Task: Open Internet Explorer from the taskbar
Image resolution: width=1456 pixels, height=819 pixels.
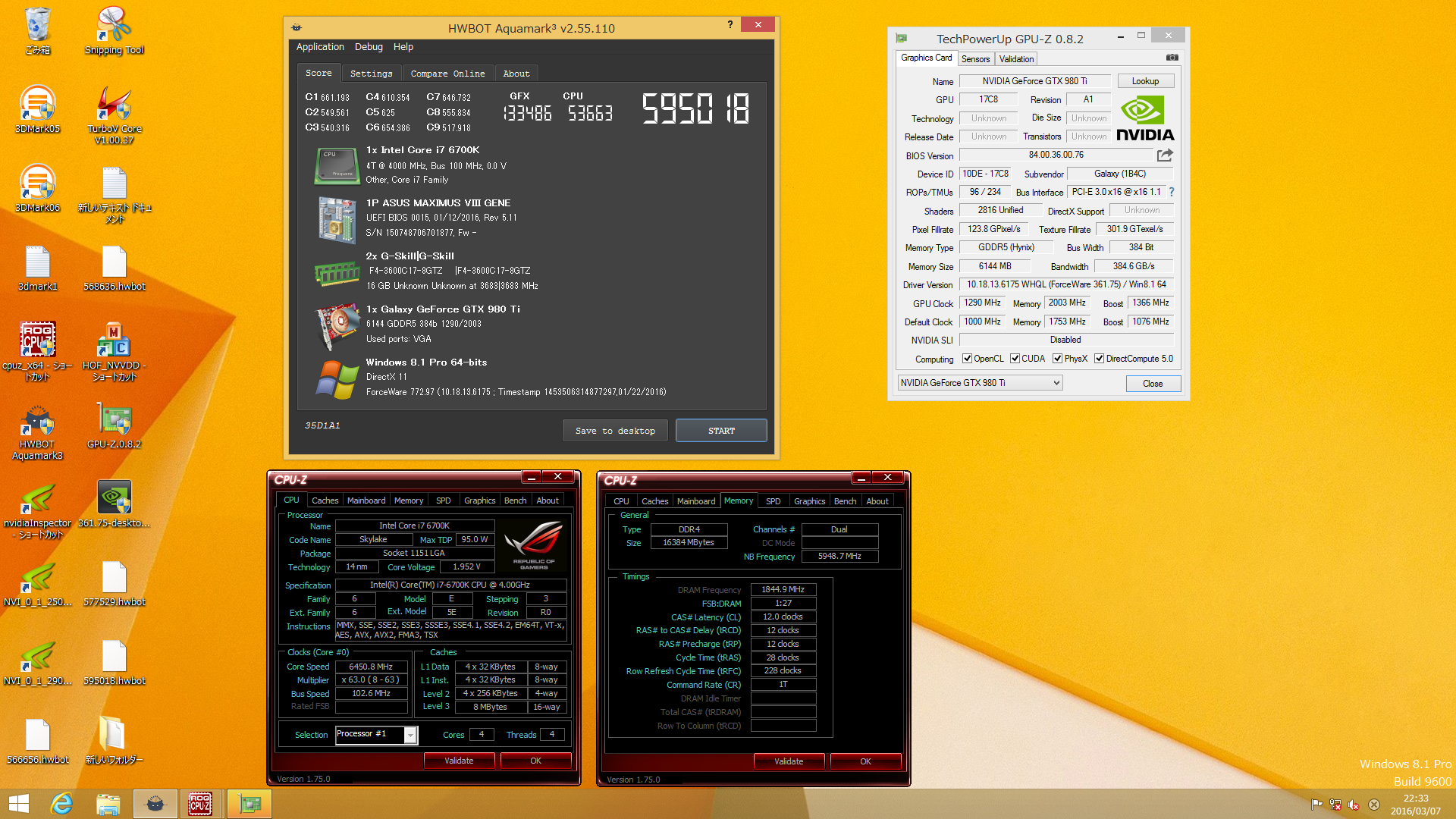Action: [61, 804]
